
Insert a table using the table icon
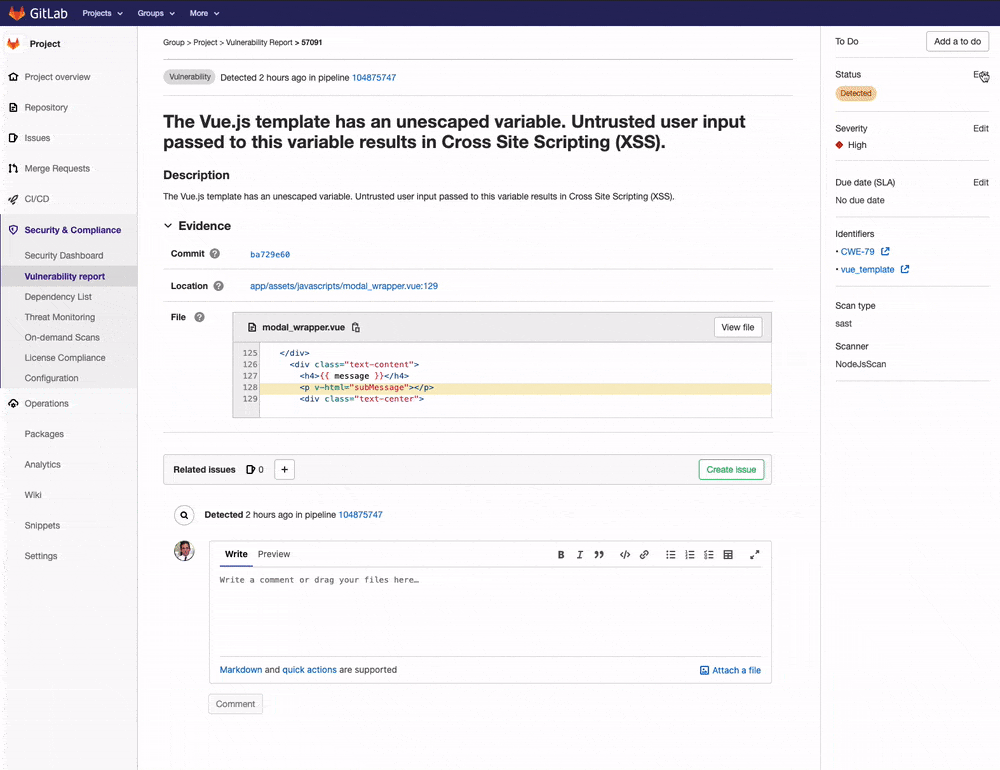click(x=728, y=554)
